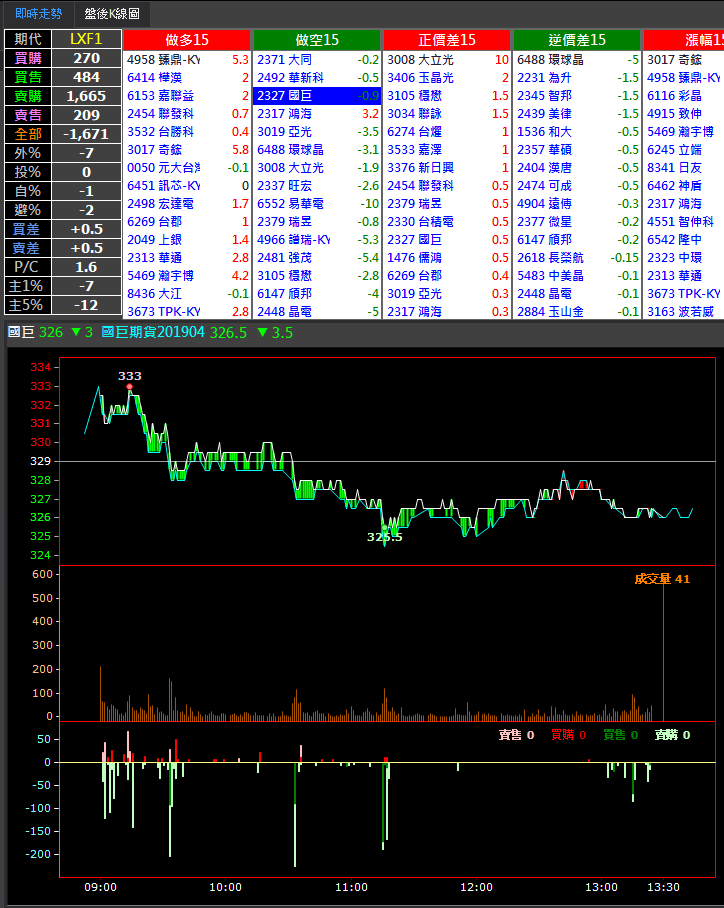Image resolution: width=724 pixels, height=908 pixels.
Task: Select stock 2481 強茂 row
Action: tap(317, 258)
